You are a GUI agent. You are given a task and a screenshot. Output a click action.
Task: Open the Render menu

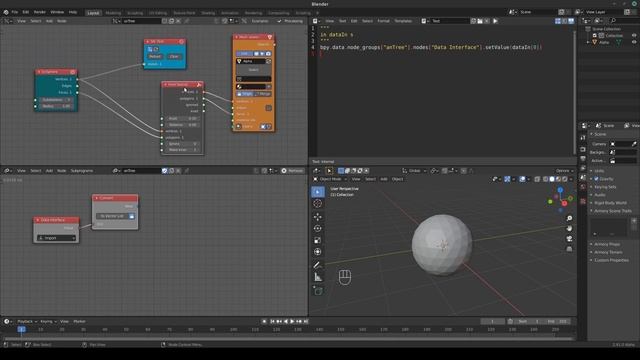40,12
